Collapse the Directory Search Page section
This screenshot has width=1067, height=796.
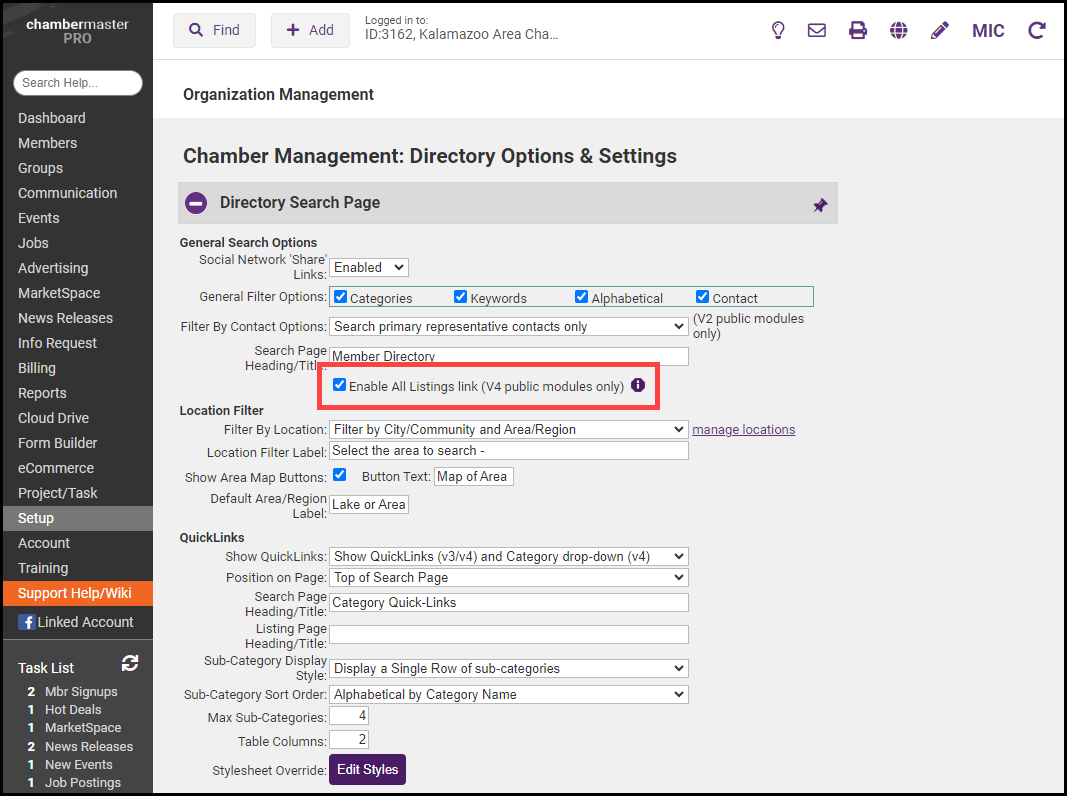click(196, 203)
